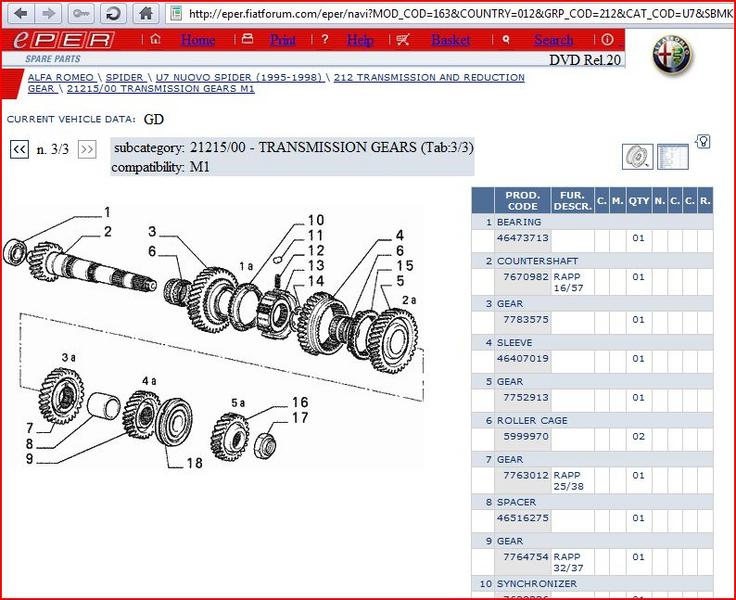Select part code 7764754
This screenshot has height=600, width=736.
click(526, 557)
